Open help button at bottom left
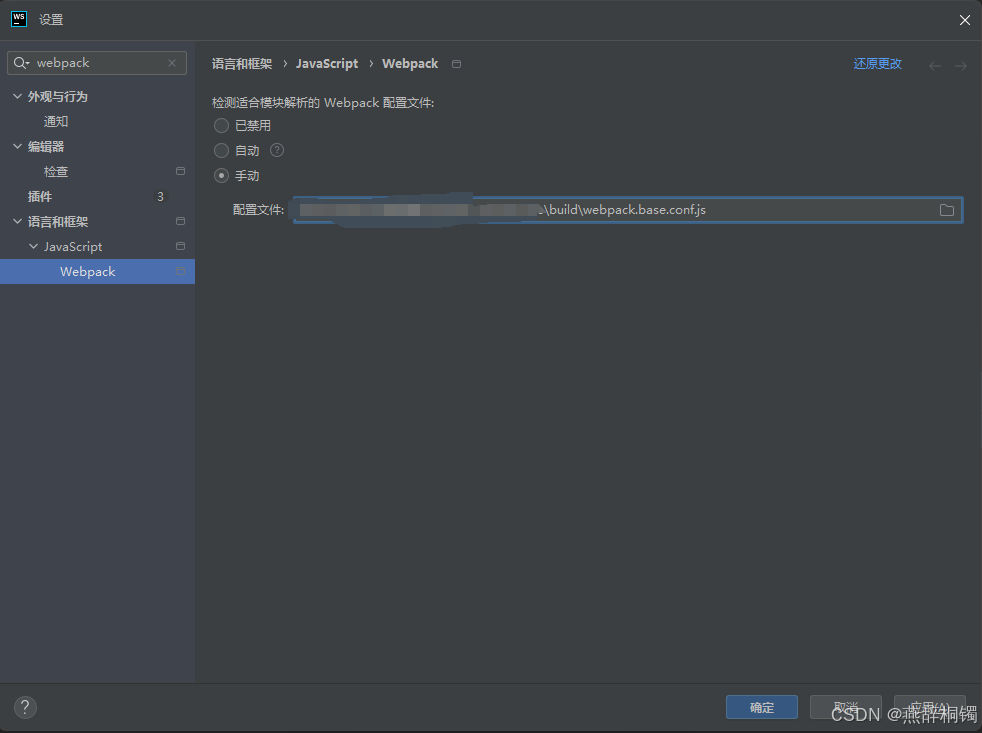The width and height of the screenshot is (982, 733). coord(25,707)
